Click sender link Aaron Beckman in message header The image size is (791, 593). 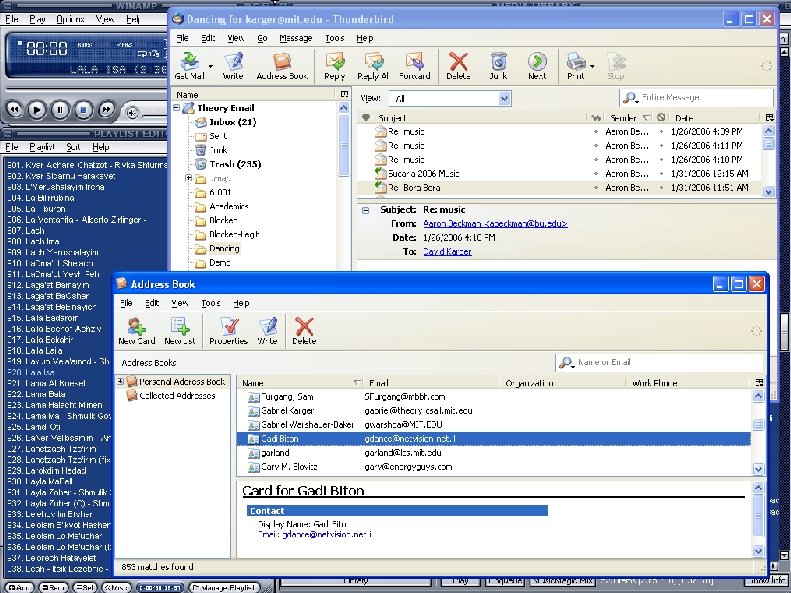[x=495, y=223]
